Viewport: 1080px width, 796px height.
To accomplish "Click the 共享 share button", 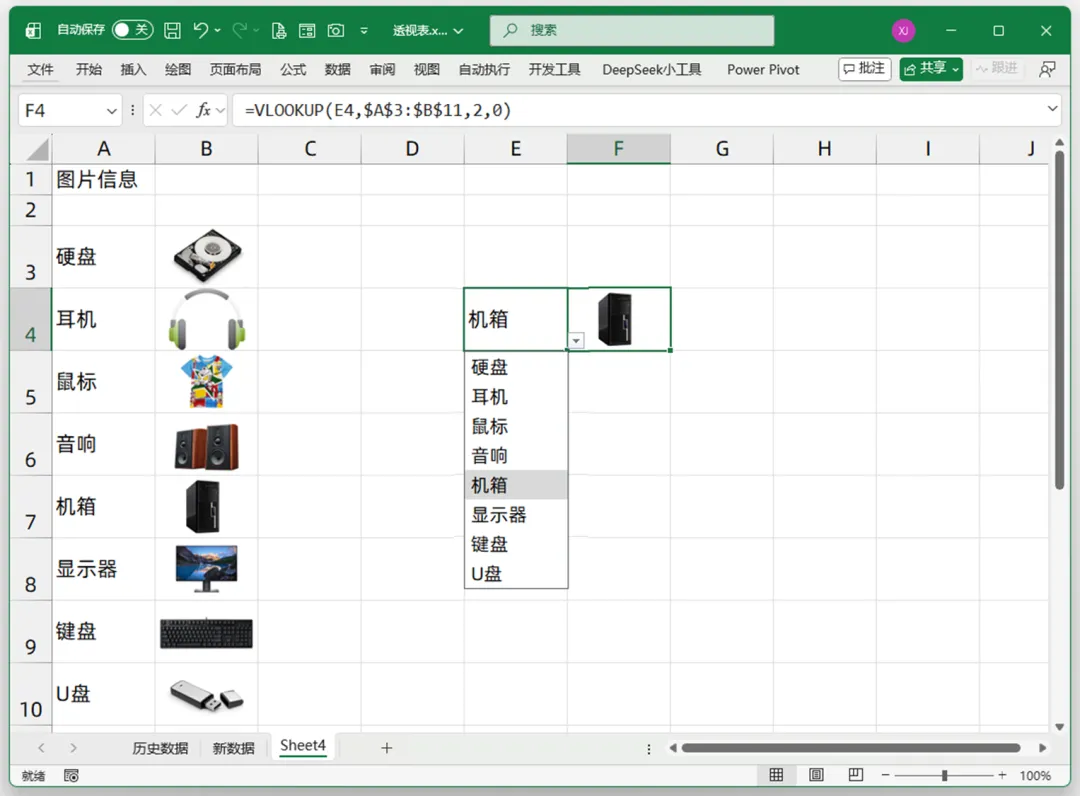I will (x=931, y=69).
